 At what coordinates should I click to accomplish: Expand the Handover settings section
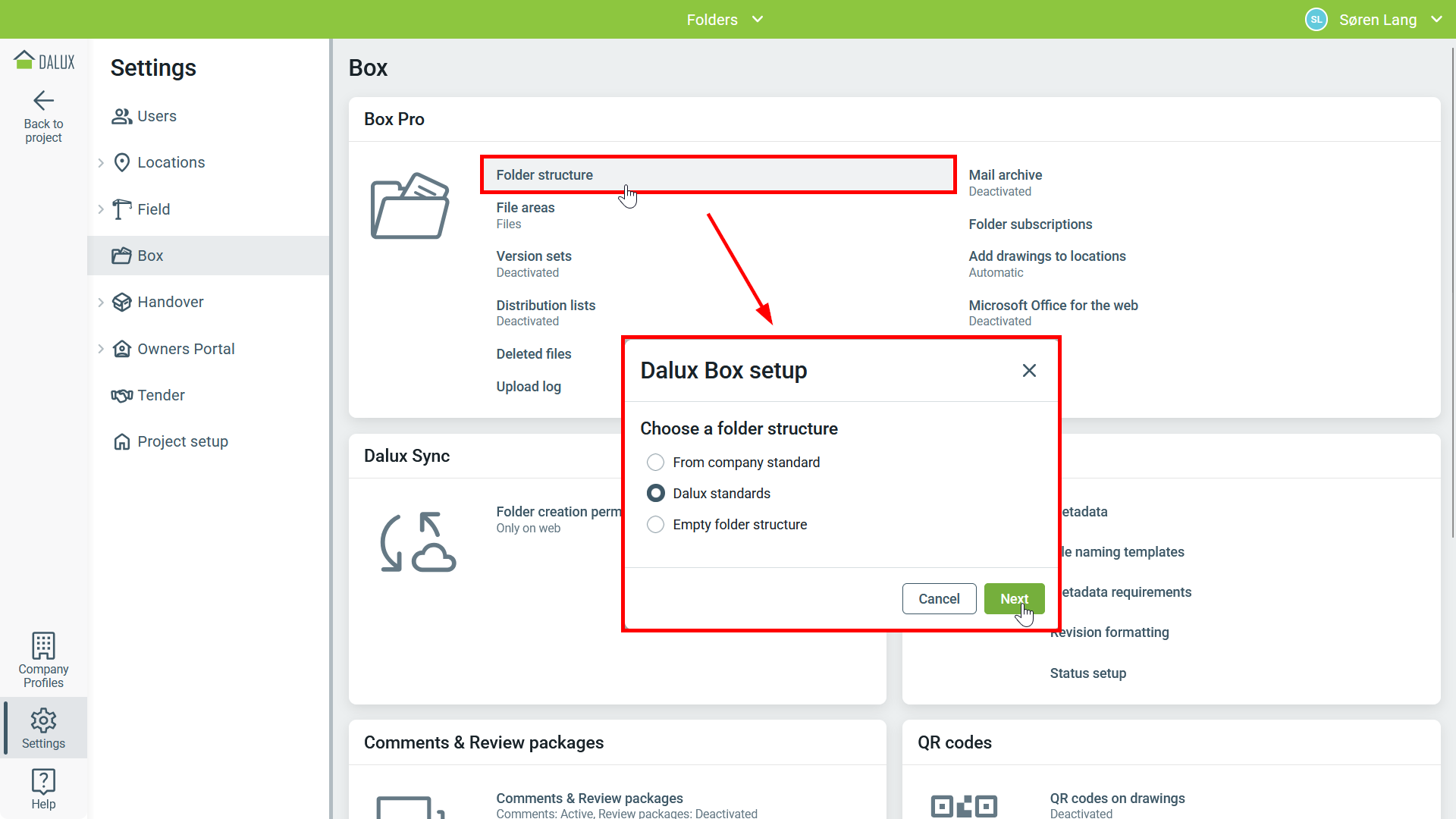tap(101, 303)
